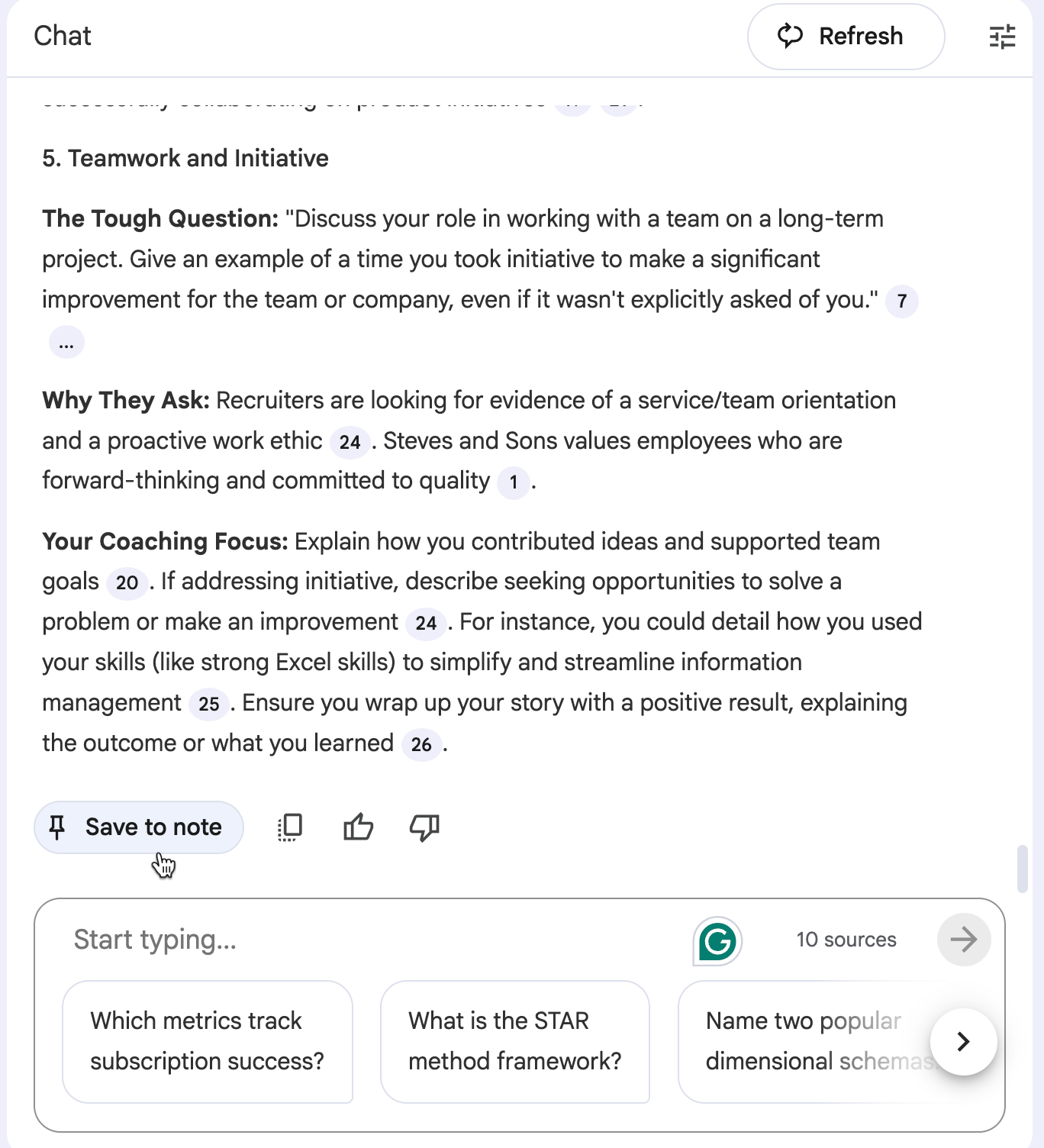This screenshot has height=1148, width=1044.
Task: Click Save to note button
Action: click(x=139, y=827)
